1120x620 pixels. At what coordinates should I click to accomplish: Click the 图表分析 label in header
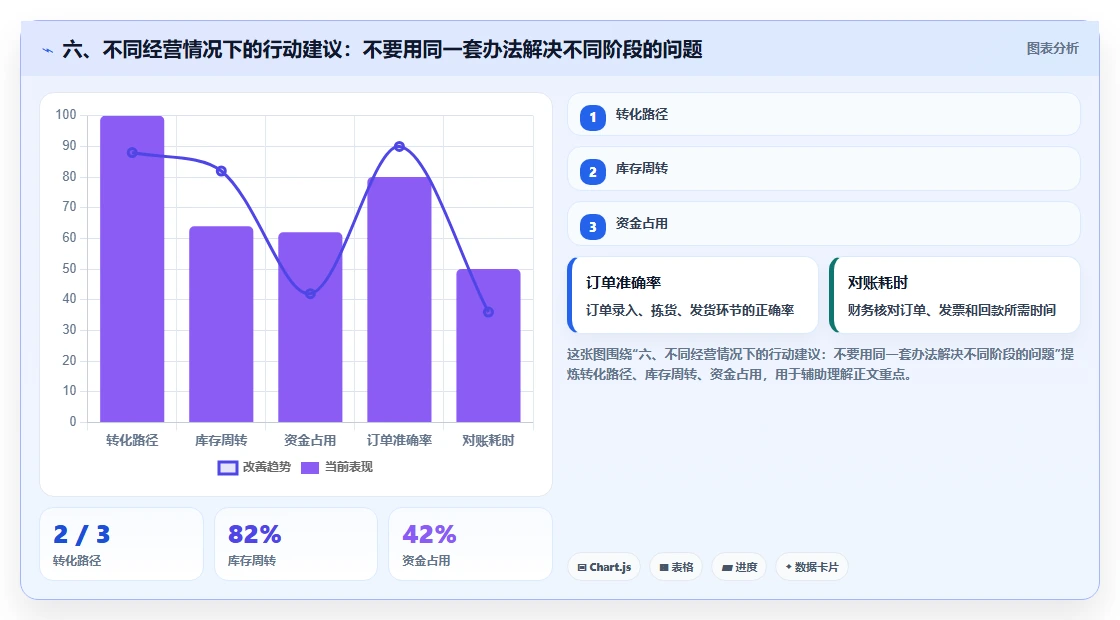(1052, 49)
